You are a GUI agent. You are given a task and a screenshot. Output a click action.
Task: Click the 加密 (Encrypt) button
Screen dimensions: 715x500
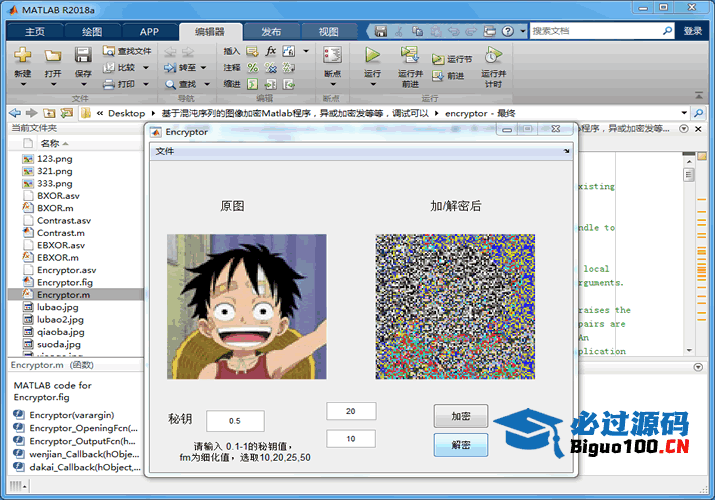coord(461,416)
